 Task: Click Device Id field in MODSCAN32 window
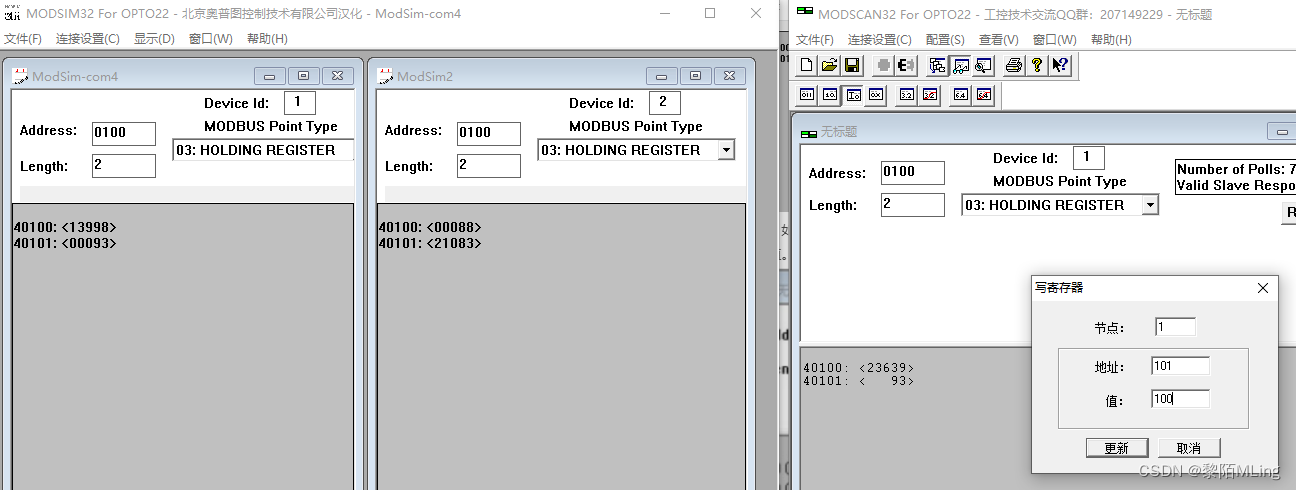1088,157
